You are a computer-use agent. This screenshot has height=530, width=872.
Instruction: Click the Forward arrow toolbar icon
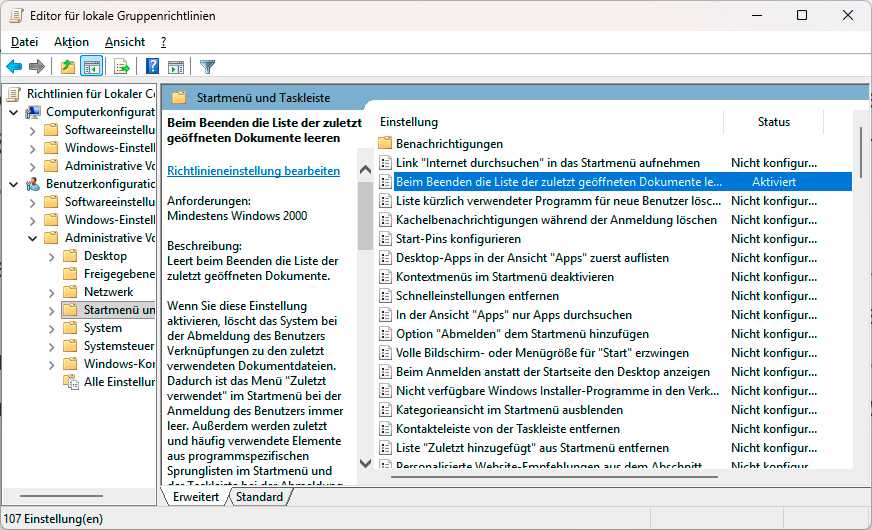pos(37,67)
